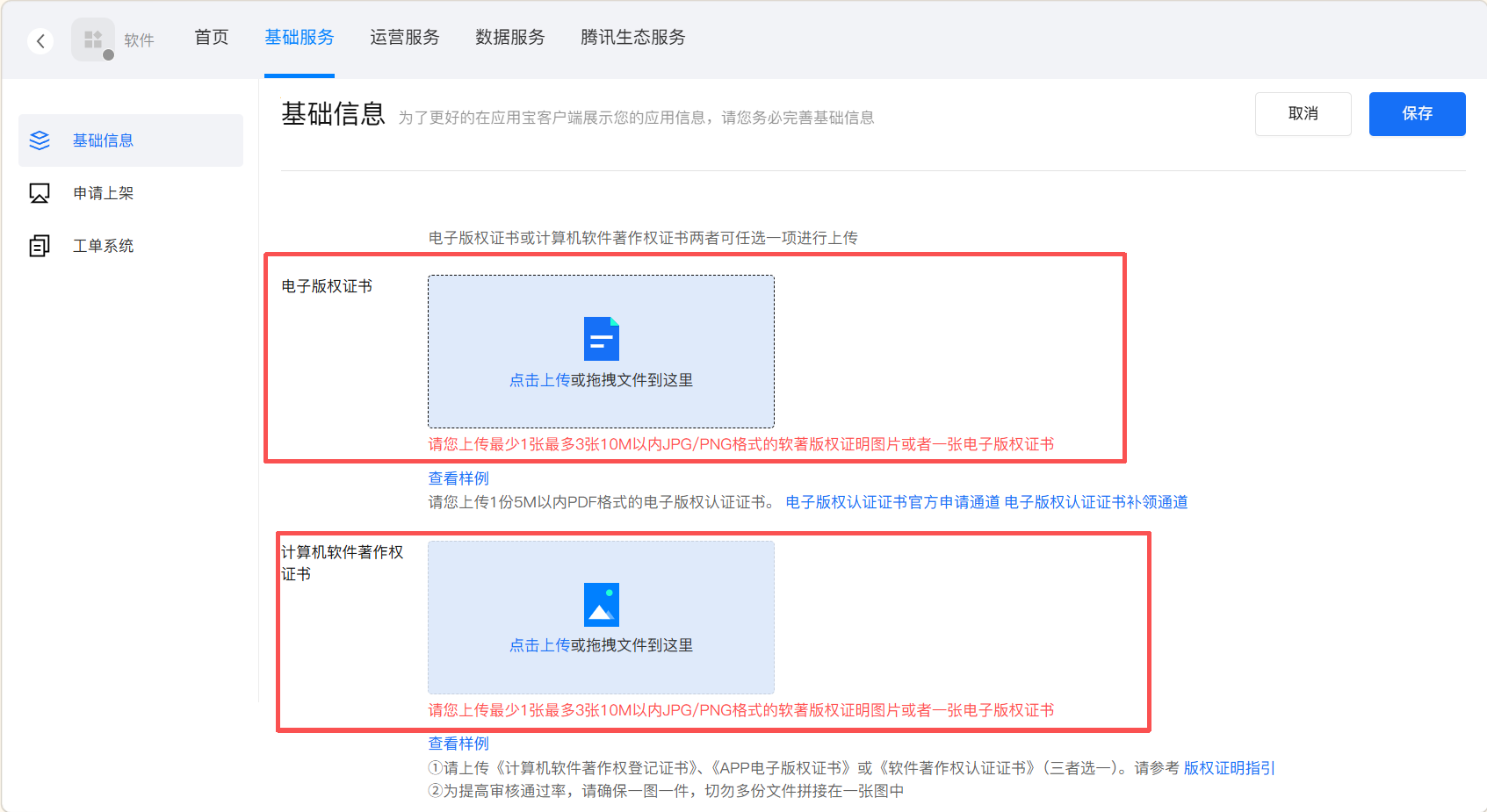Click the 工单系统 document icon

point(40,246)
